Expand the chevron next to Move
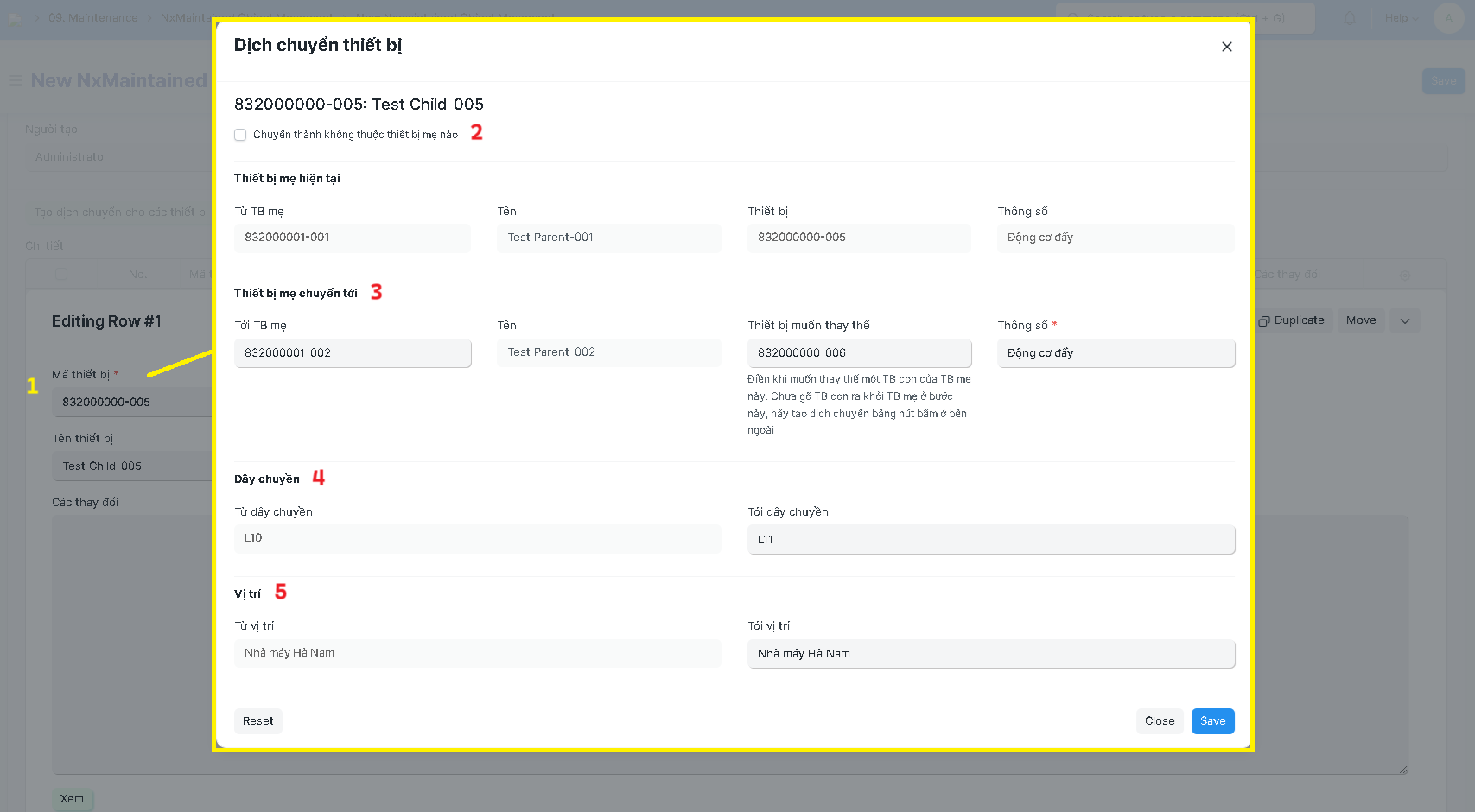The width and height of the screenshot is (1475, 812). (1405, 320)
